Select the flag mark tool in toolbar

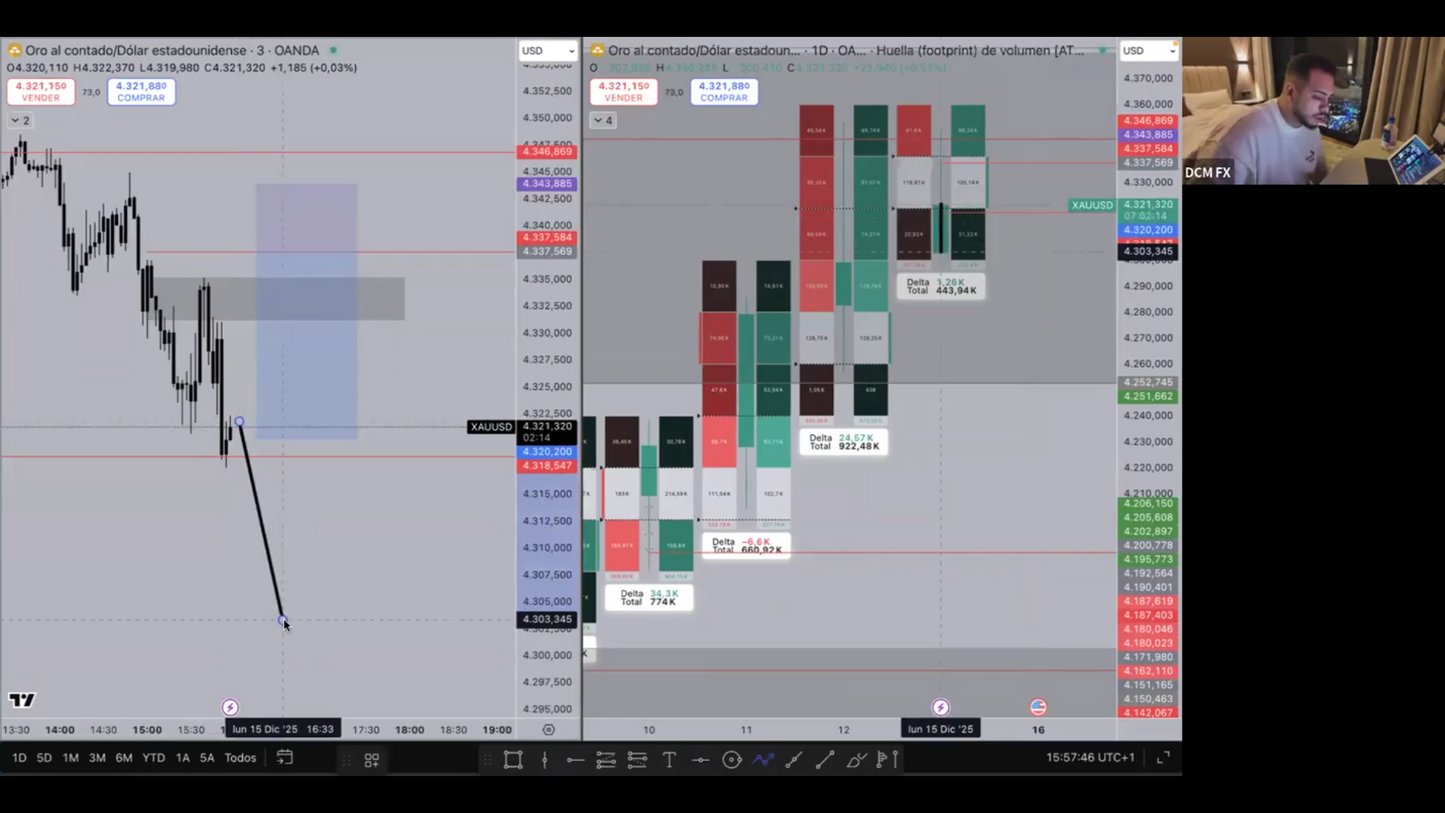tap(888, 760)
